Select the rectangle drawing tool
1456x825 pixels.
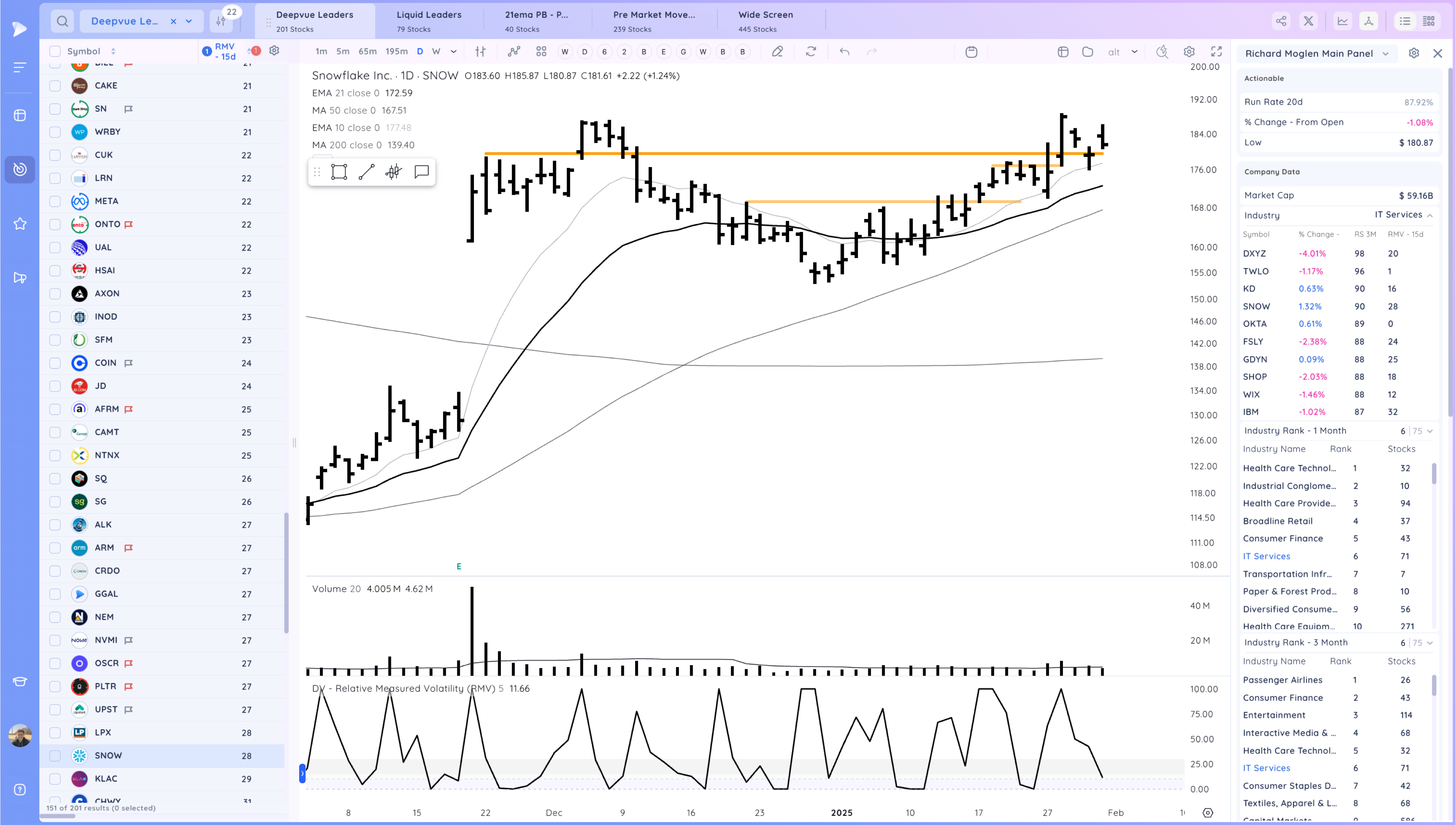339,172
